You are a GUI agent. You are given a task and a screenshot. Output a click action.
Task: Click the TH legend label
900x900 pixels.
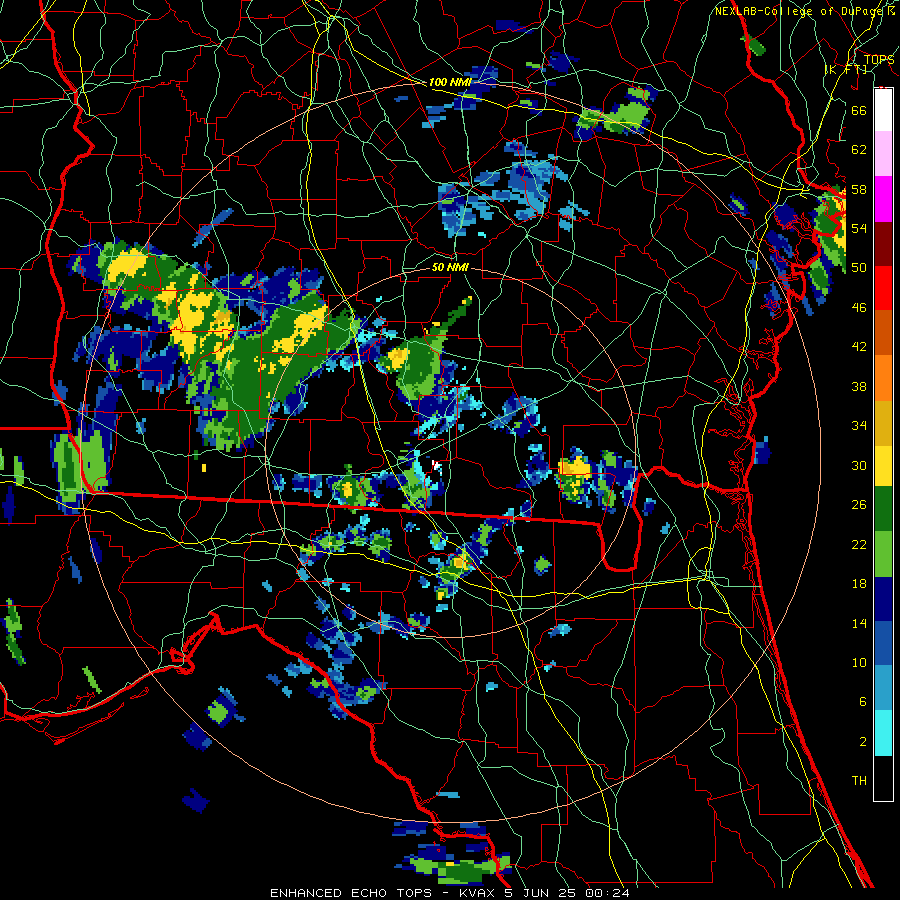click(x=859, y=781)
